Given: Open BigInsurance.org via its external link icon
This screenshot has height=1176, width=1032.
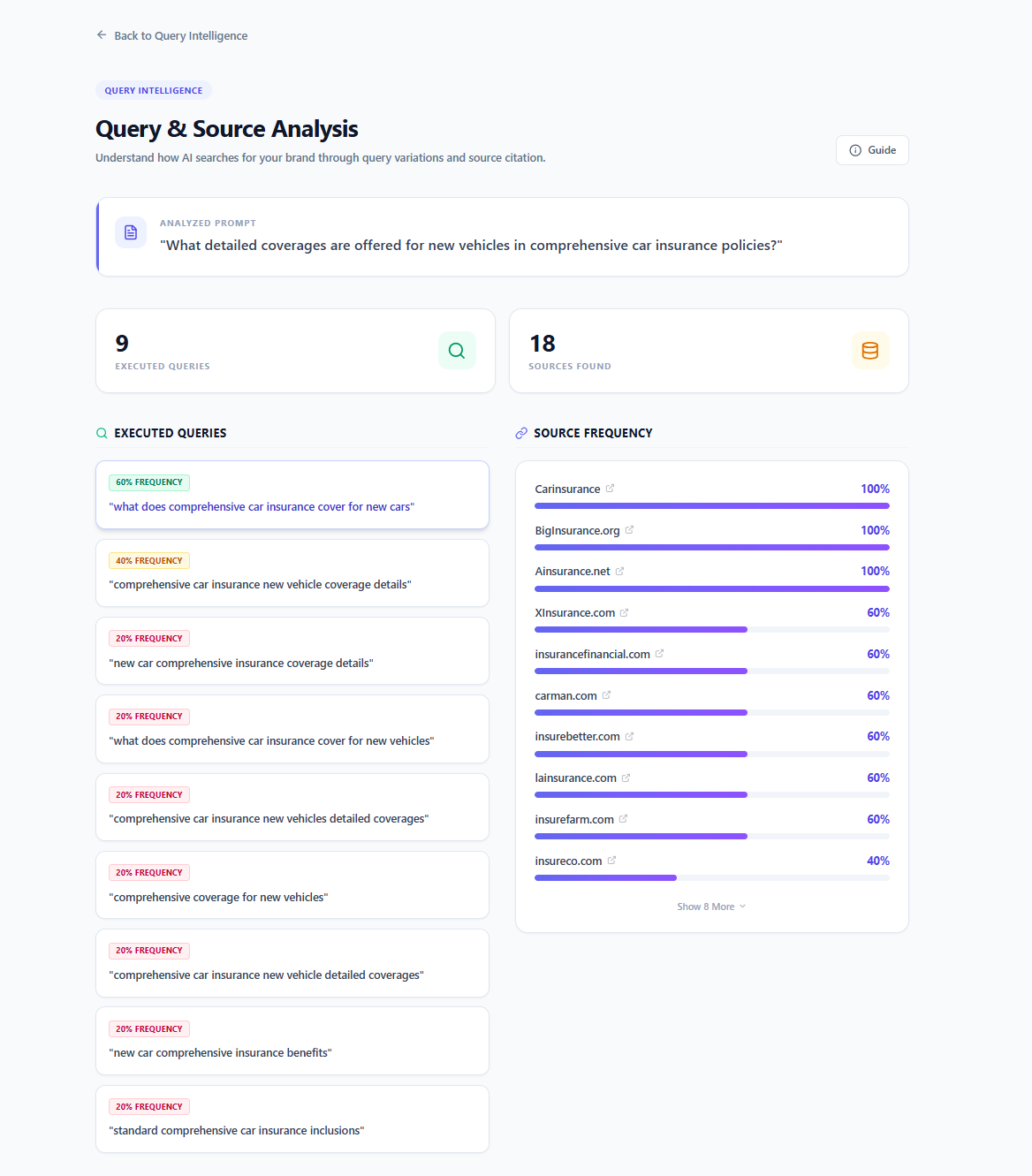Looking at the screenshot, I should click(x=629, y=529).
